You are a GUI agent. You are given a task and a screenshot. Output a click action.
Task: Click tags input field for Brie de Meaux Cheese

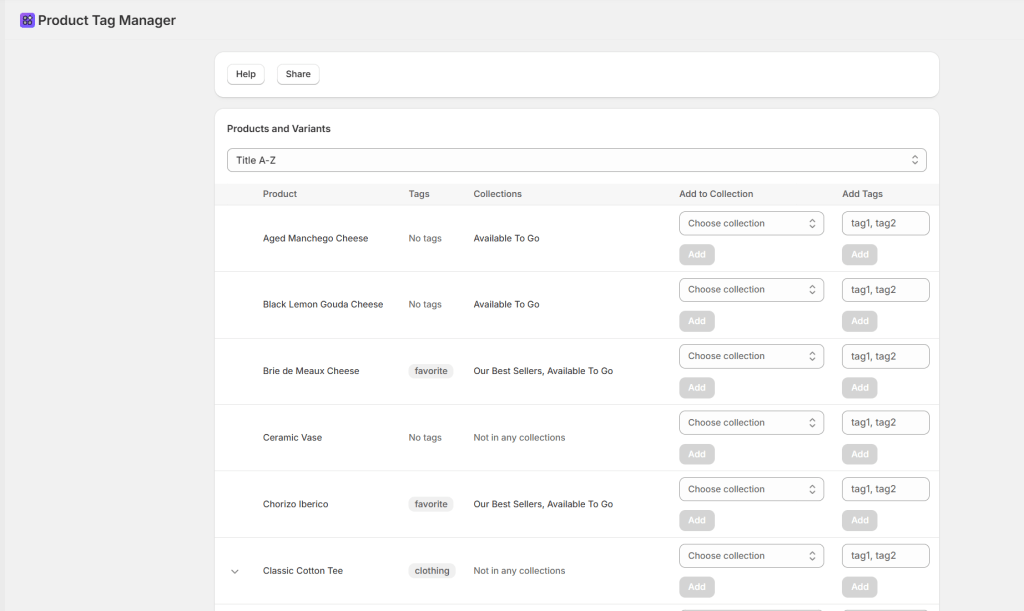coord(885,356)
